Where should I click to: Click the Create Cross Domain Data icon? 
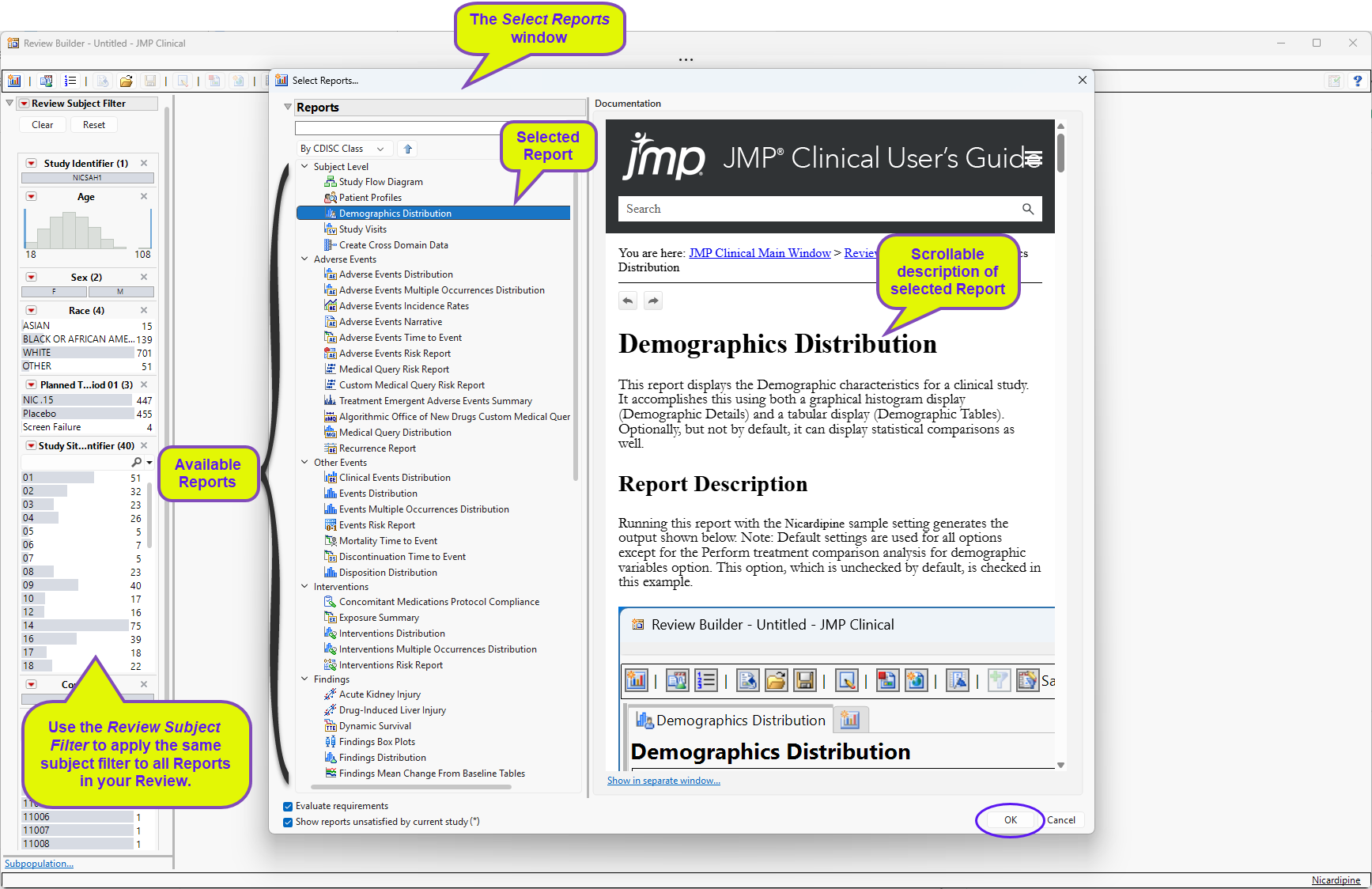tap(331, 245)
